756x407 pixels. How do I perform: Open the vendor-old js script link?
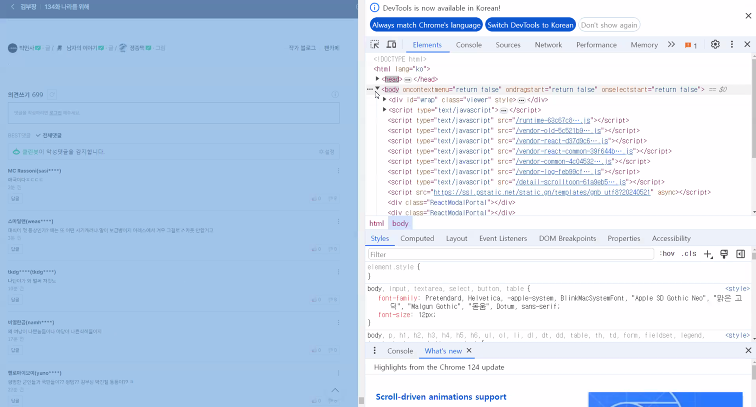pos(558,131)
